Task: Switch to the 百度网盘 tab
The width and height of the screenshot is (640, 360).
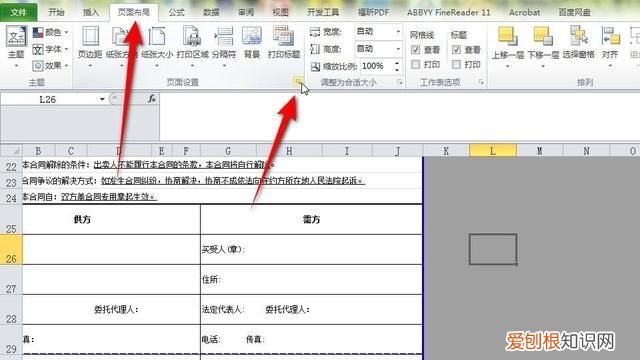Action: (x=575, y=12)
